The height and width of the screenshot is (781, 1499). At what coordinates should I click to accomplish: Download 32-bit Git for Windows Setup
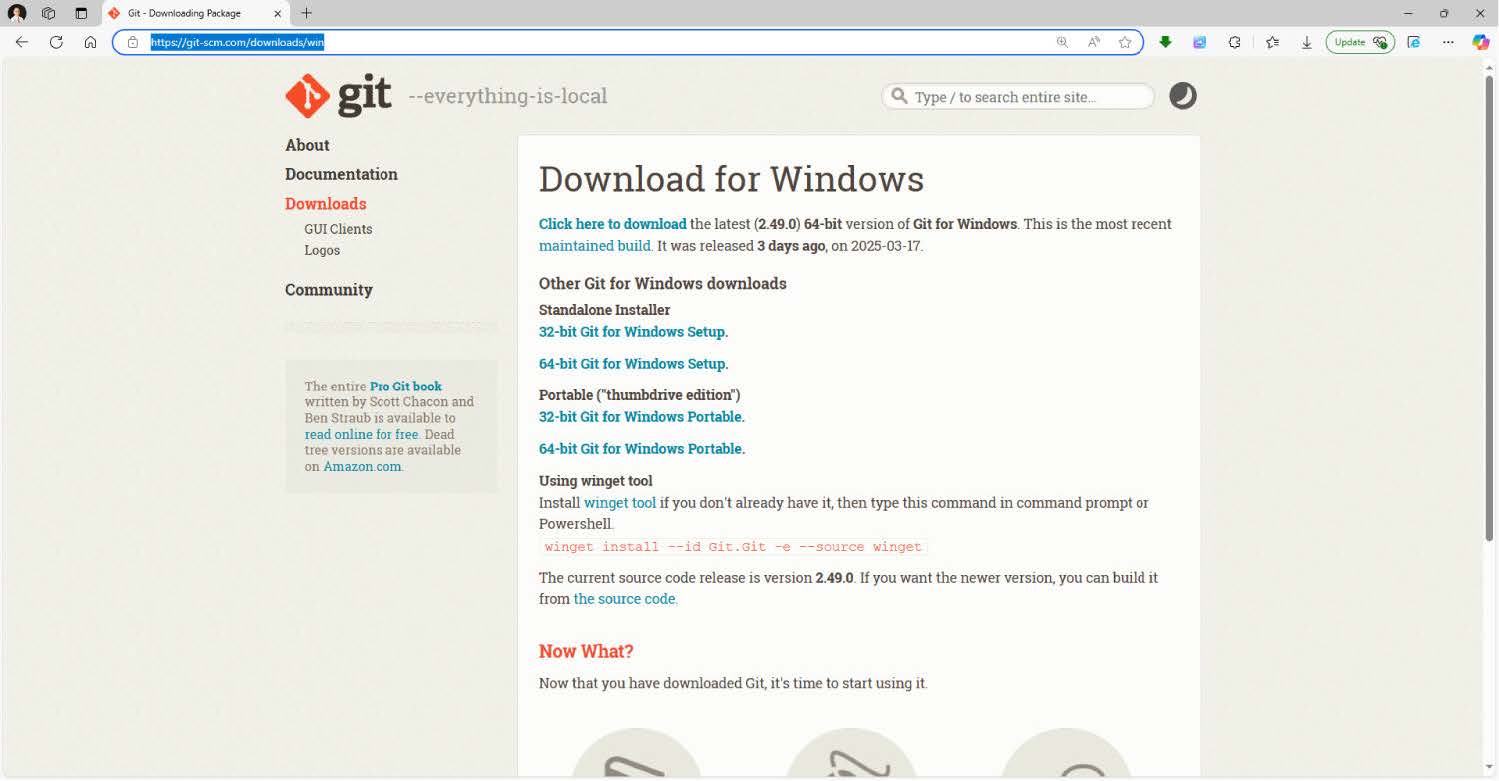pyautogui.click(x=634, y=332)
